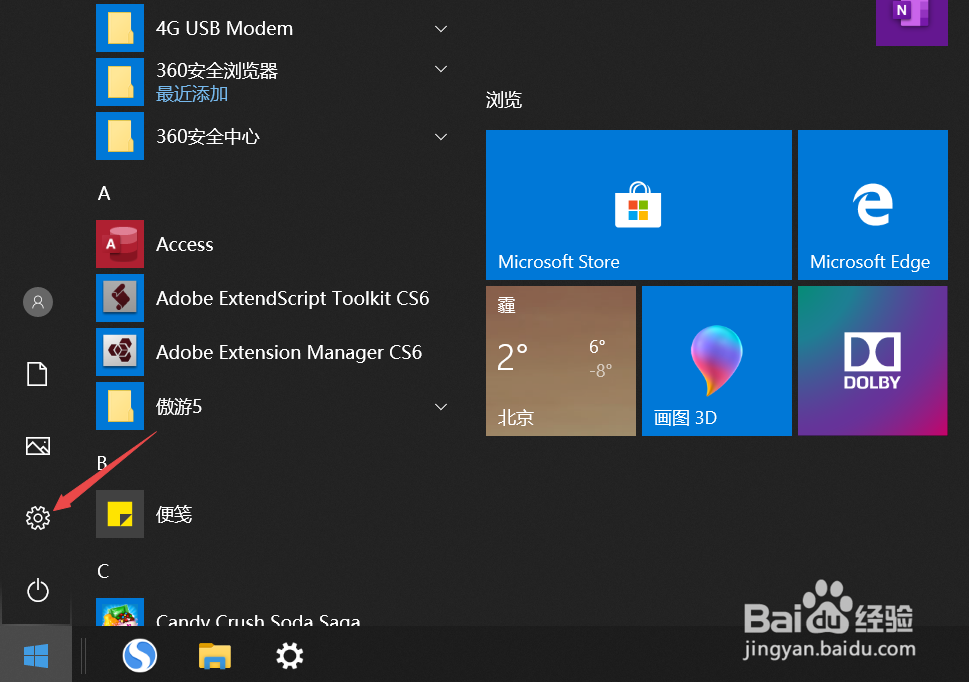Open Settings gear in Start sidebar

(38, 518)
